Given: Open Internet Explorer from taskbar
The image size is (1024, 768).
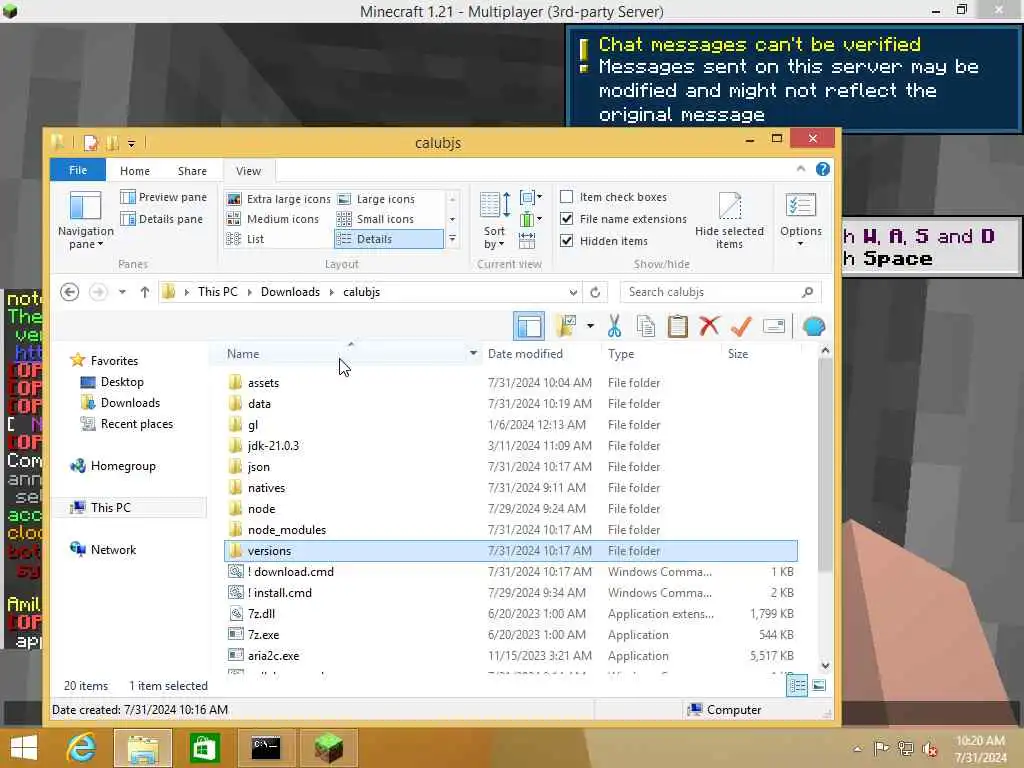Looking at the screenshot, I should [x=82, y=748].
